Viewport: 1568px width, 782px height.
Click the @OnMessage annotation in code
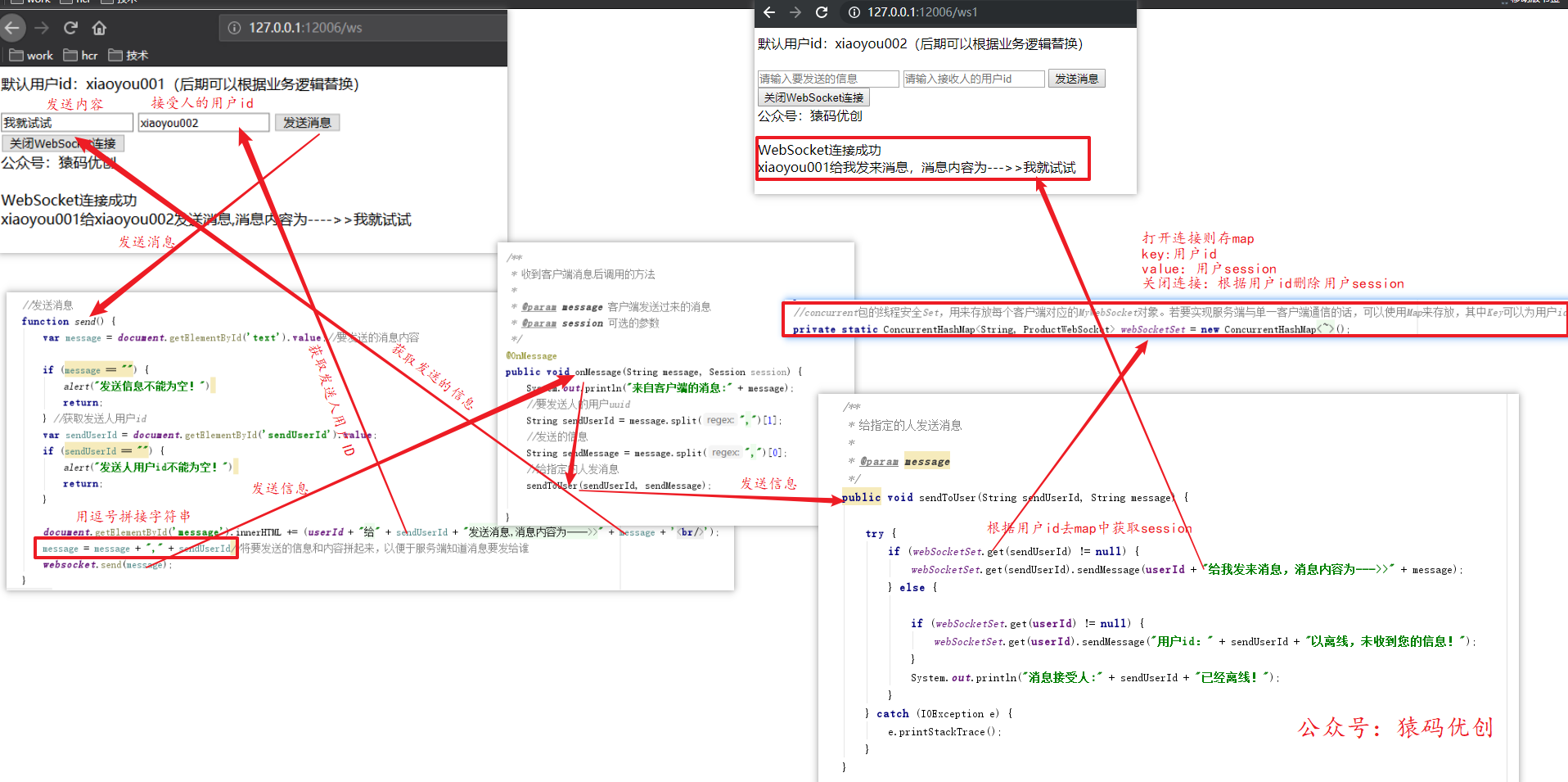click(x=531, y=356)
